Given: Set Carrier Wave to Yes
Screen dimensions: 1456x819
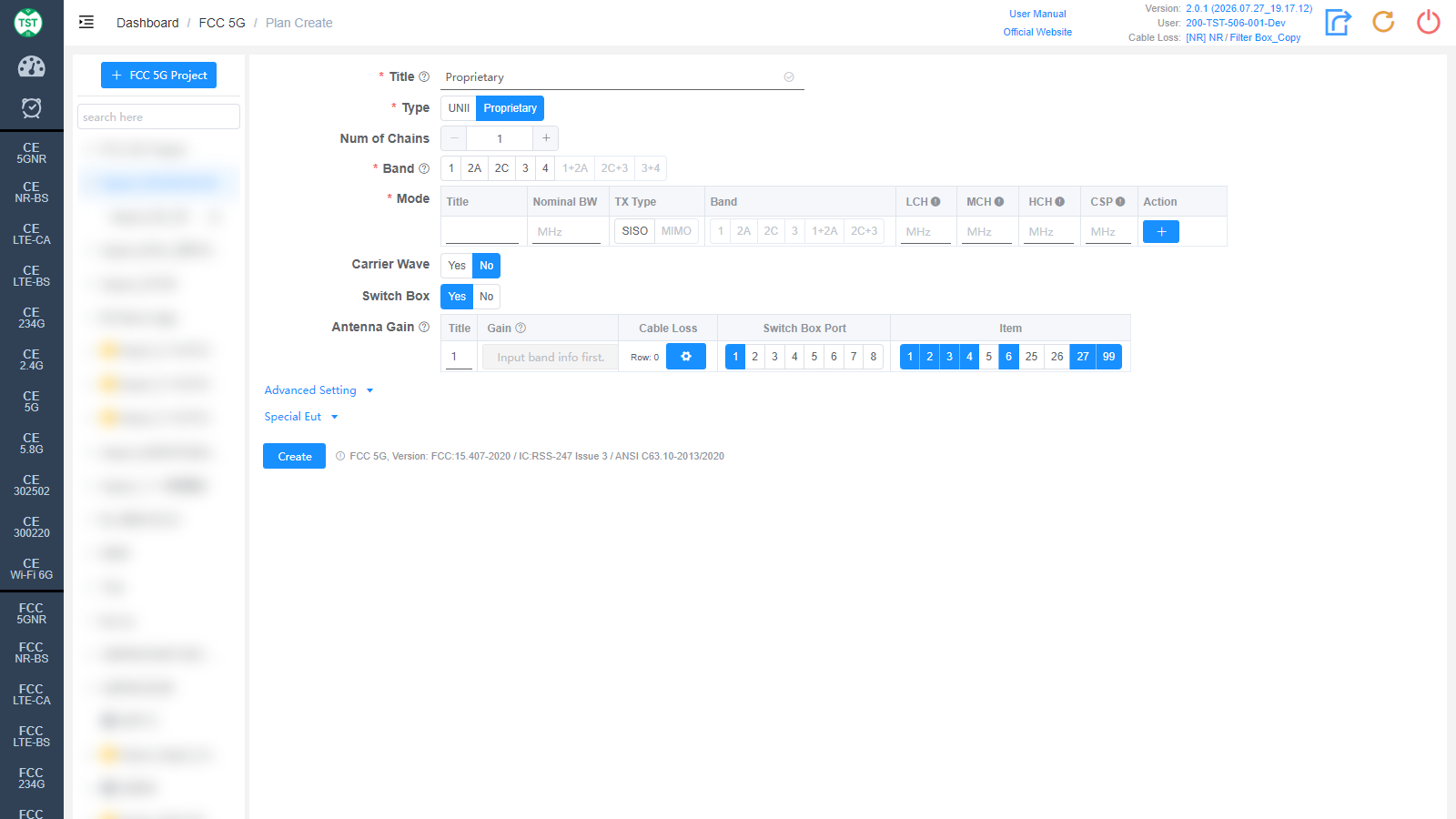Looking at the screenshot, I should coord(457,266).
